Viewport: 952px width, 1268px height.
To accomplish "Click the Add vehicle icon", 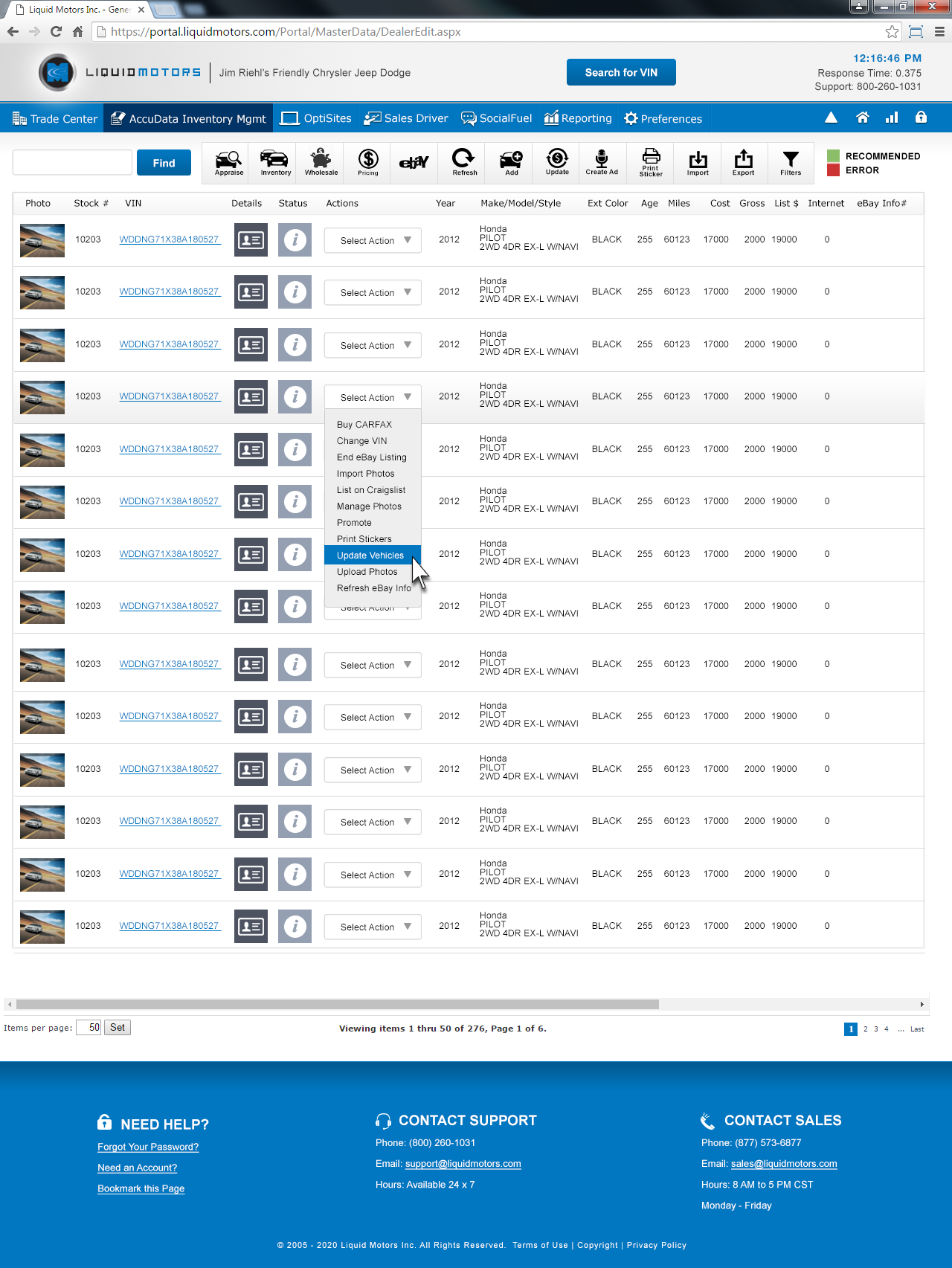I will tap(512, 162).
